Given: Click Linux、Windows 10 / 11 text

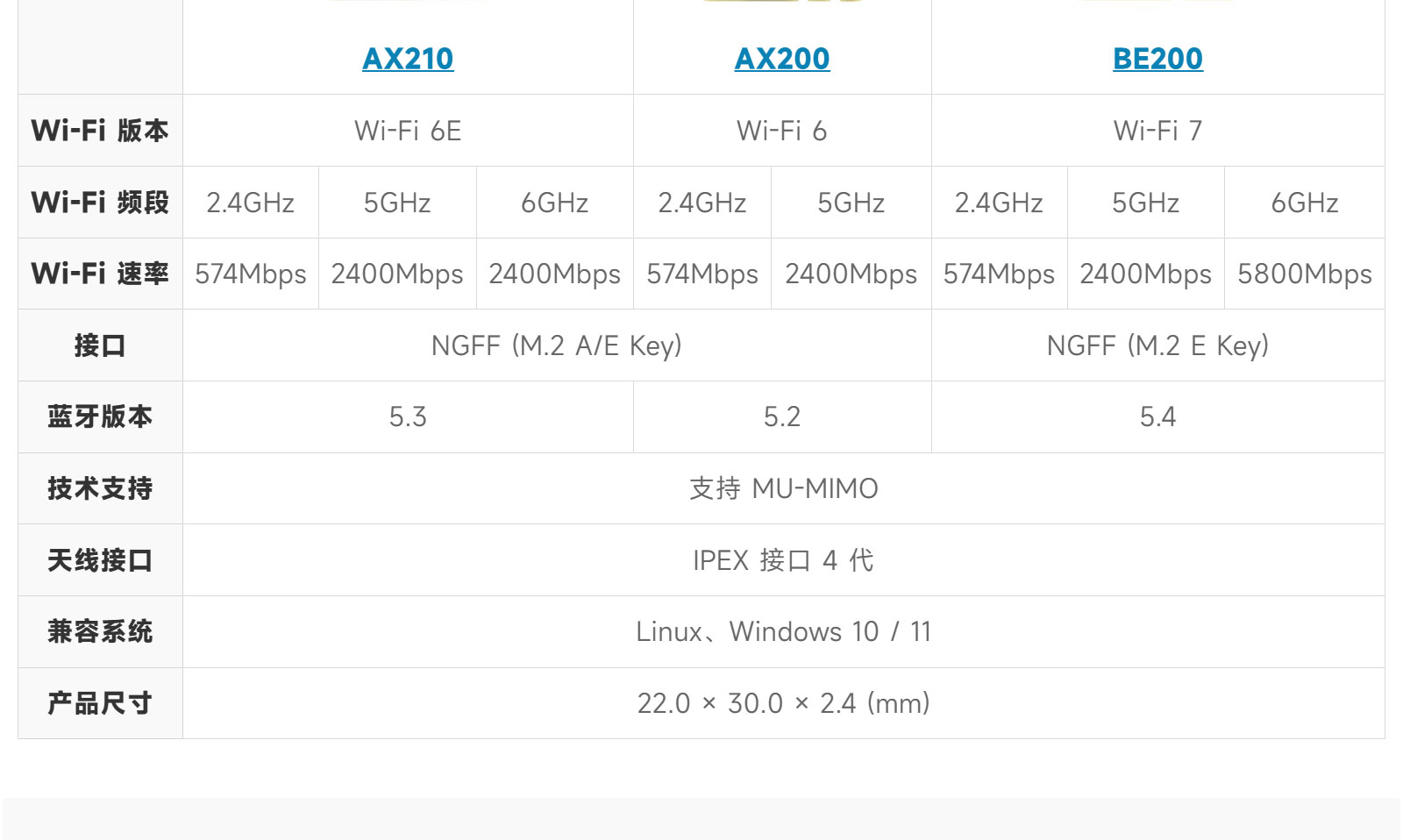Looking at the screenshot, I should [784, 631].
